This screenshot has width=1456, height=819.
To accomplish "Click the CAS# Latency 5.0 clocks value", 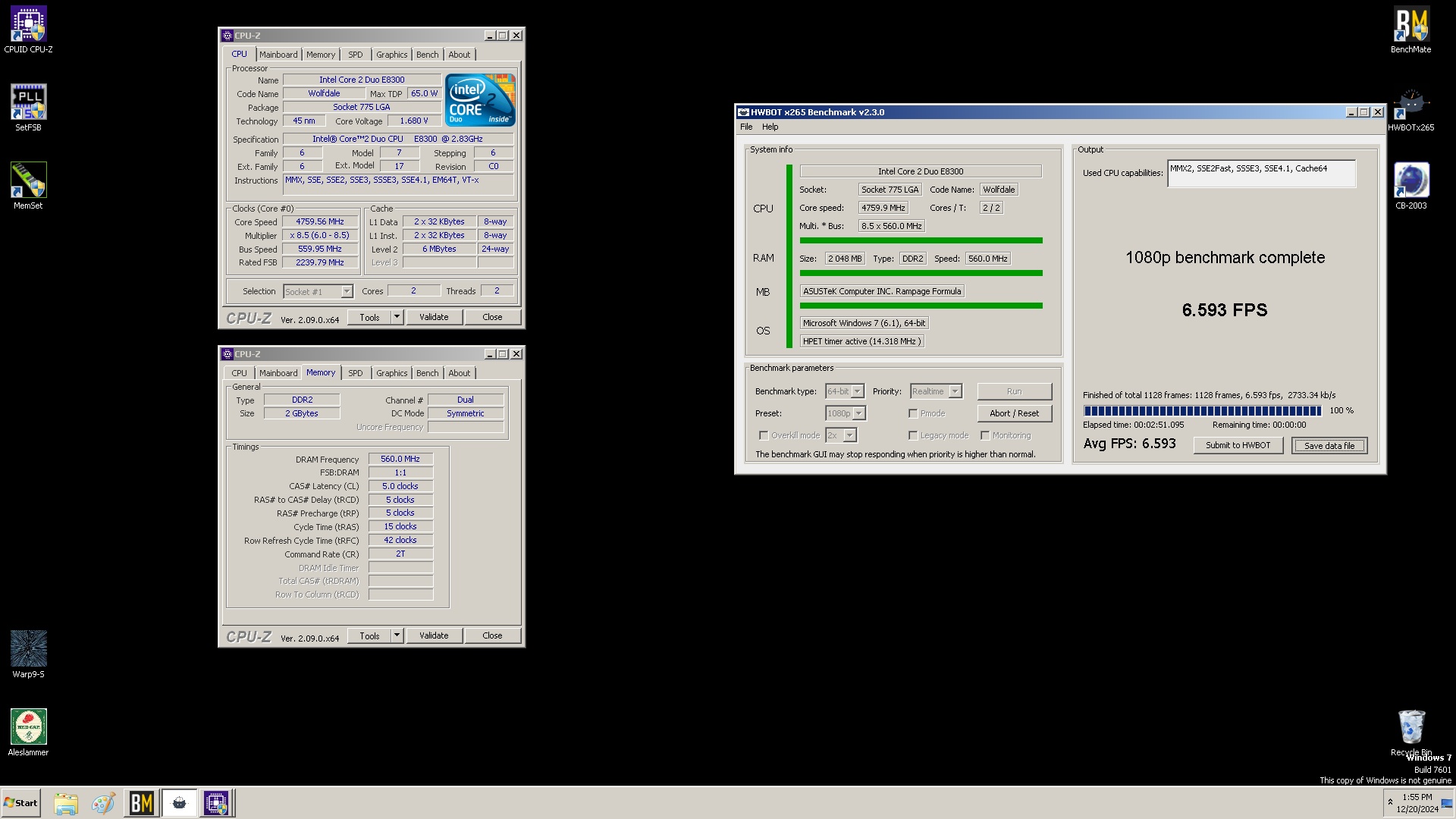I will point(400,486).
